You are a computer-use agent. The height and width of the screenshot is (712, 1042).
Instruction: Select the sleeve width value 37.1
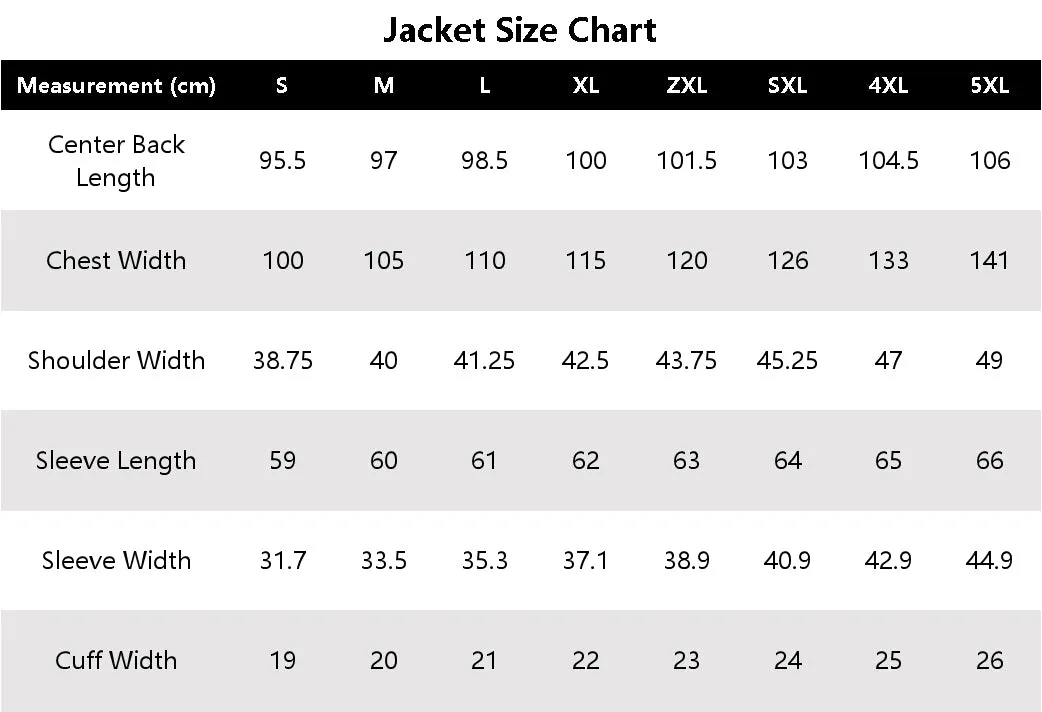click(585, 560)
